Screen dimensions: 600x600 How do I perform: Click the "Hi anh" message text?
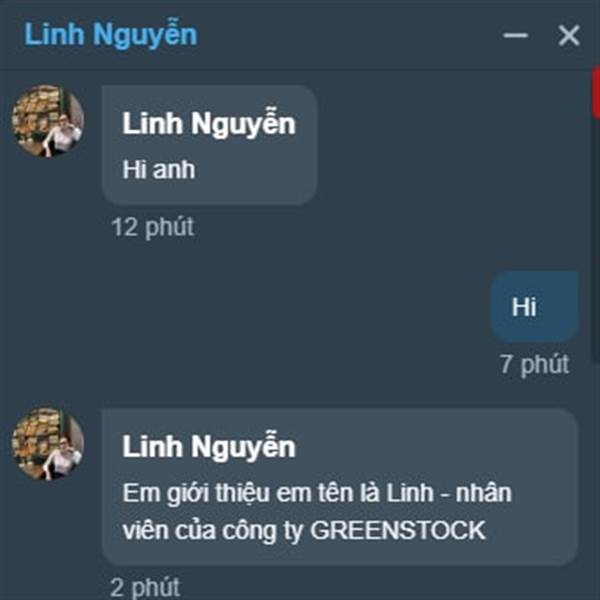pos(158,170)
